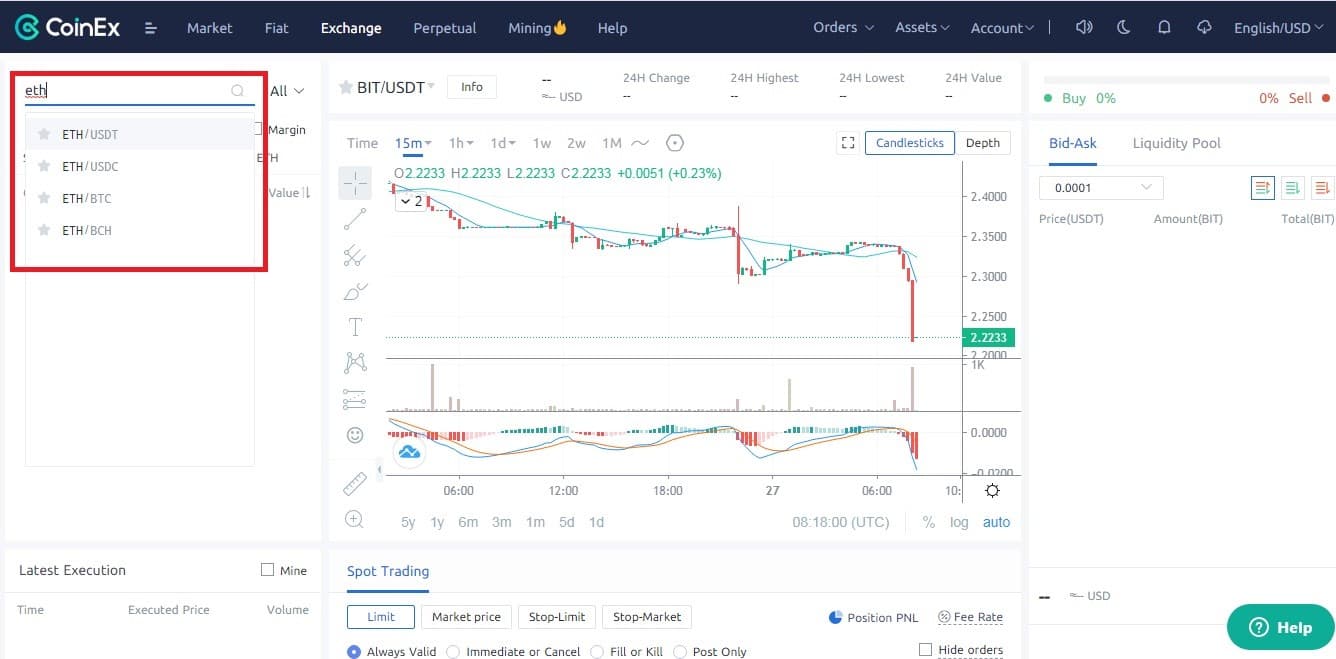This screenshot has width=1336, height=659.
Task: Open the emoji icons tool
Action: pos(355,435)
